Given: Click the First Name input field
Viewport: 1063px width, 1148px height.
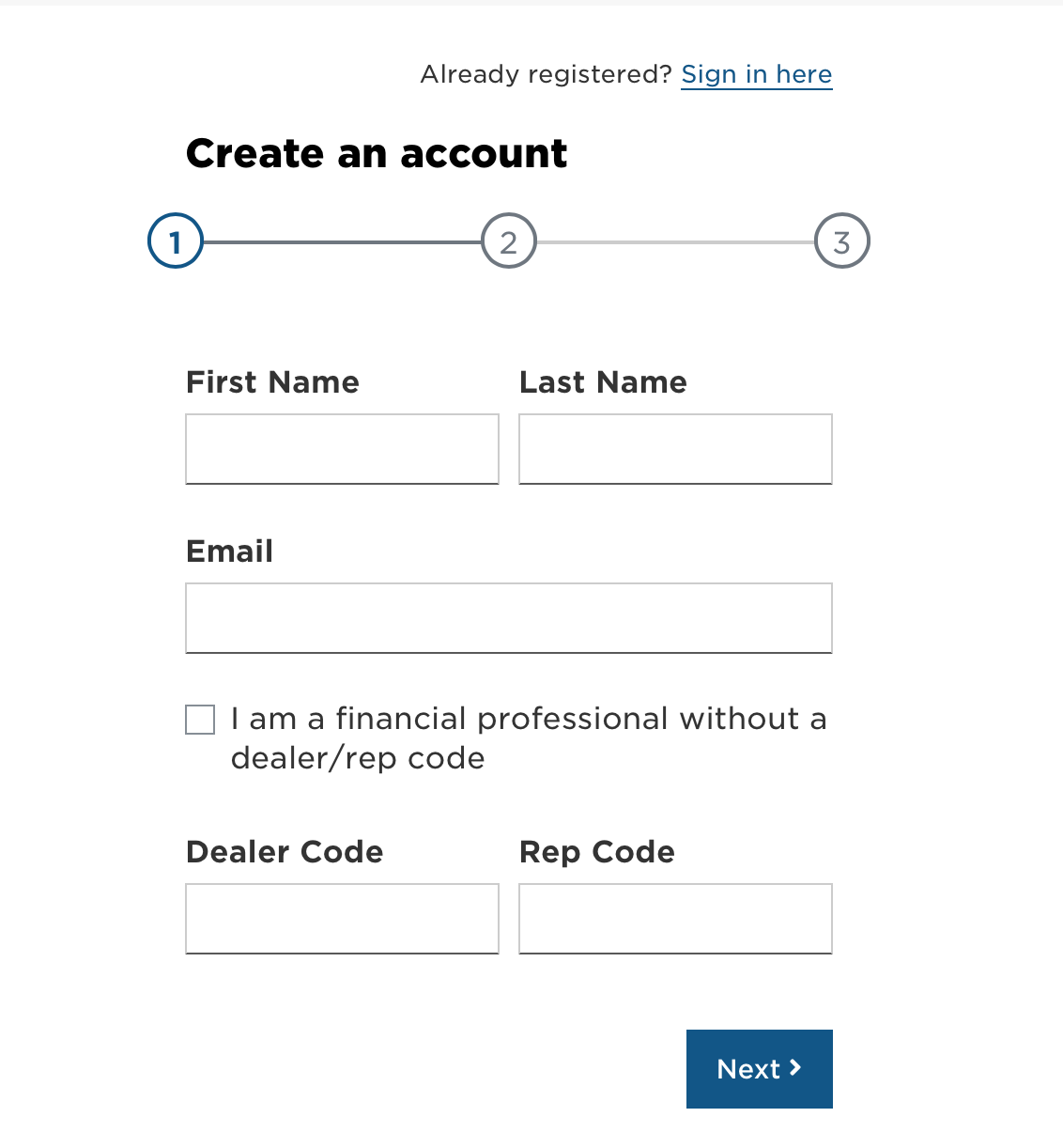Looking at the screenshot, I should (x=342, y=449).
